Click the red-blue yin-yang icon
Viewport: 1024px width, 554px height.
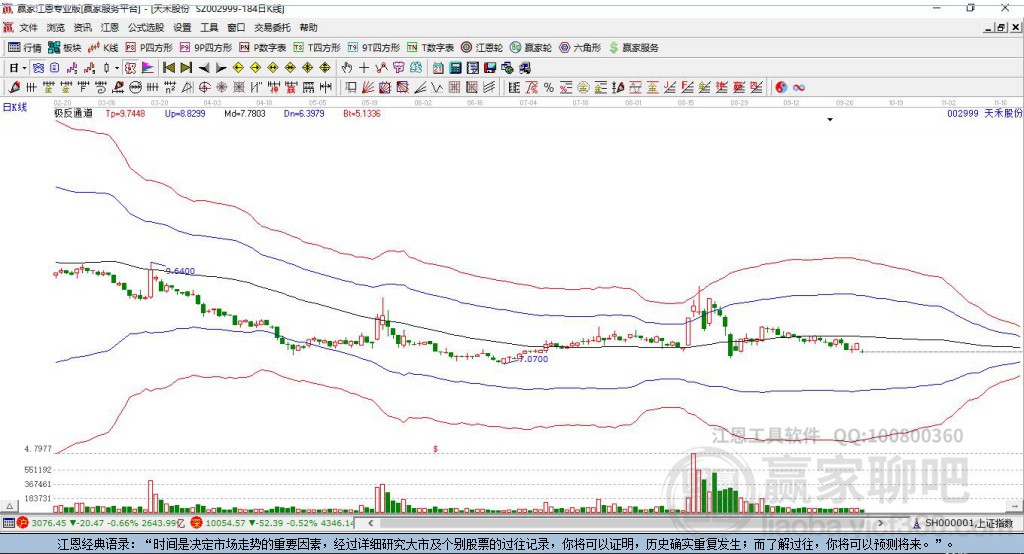pyautogui.click(x=781, y=88)
